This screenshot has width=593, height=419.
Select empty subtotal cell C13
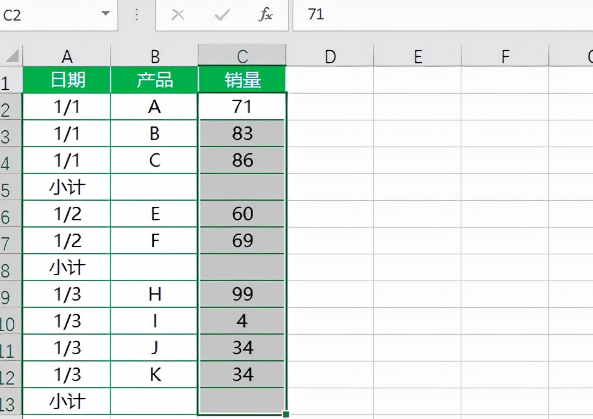[242, 402]
